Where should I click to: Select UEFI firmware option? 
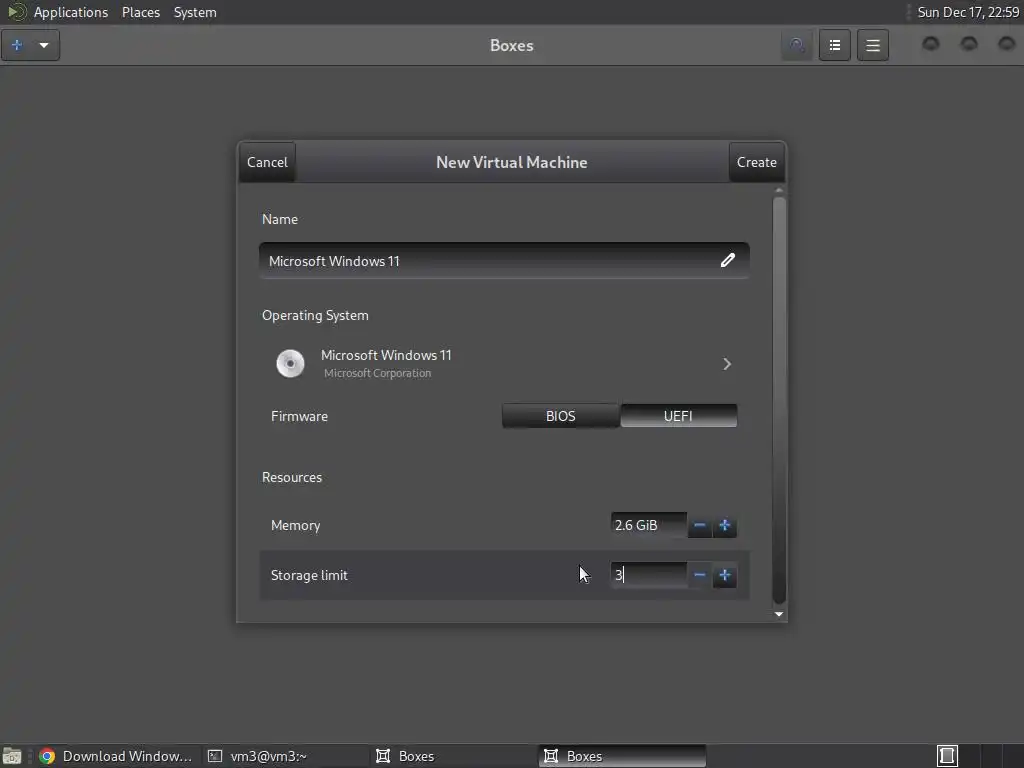[678, 416]
